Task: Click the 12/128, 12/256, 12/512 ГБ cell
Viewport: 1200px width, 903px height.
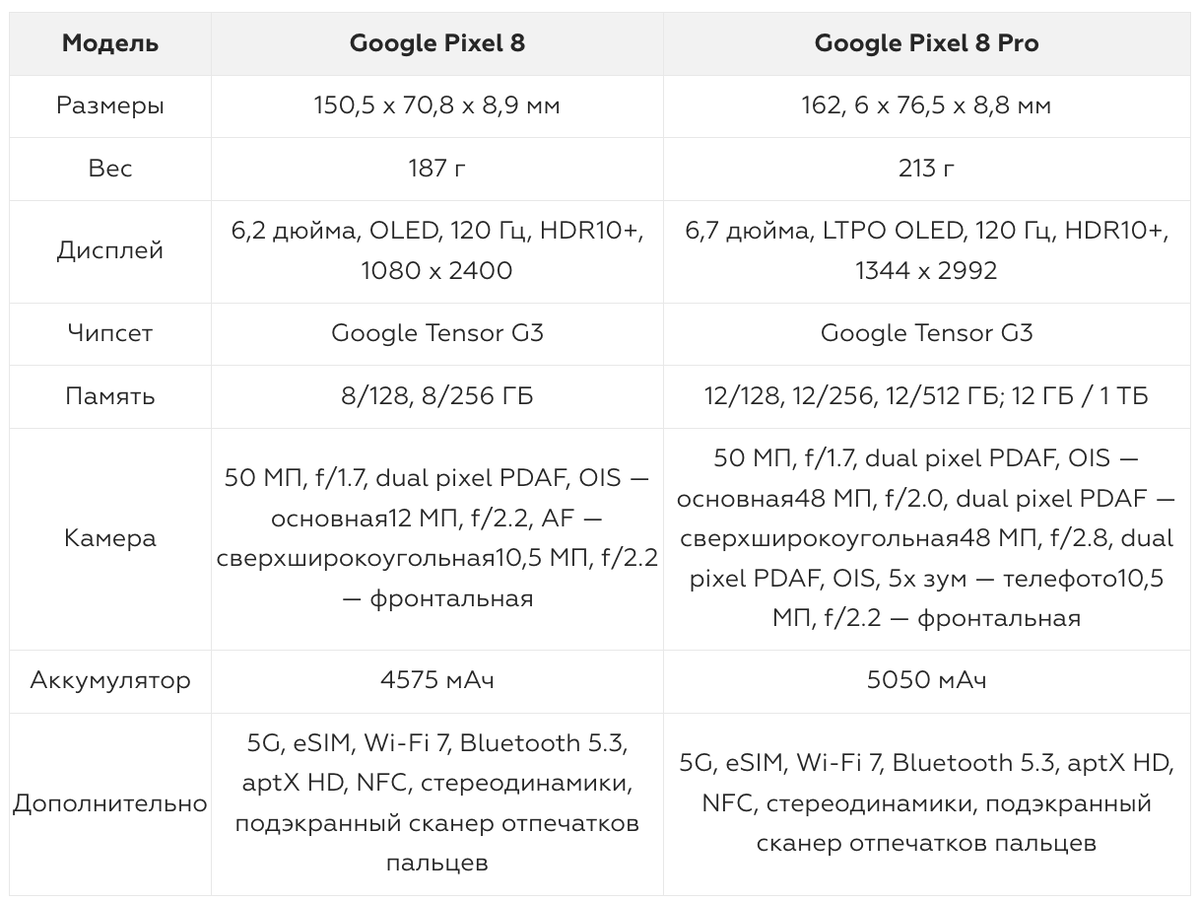Action: pyautogui.click(x=926, y=397)
